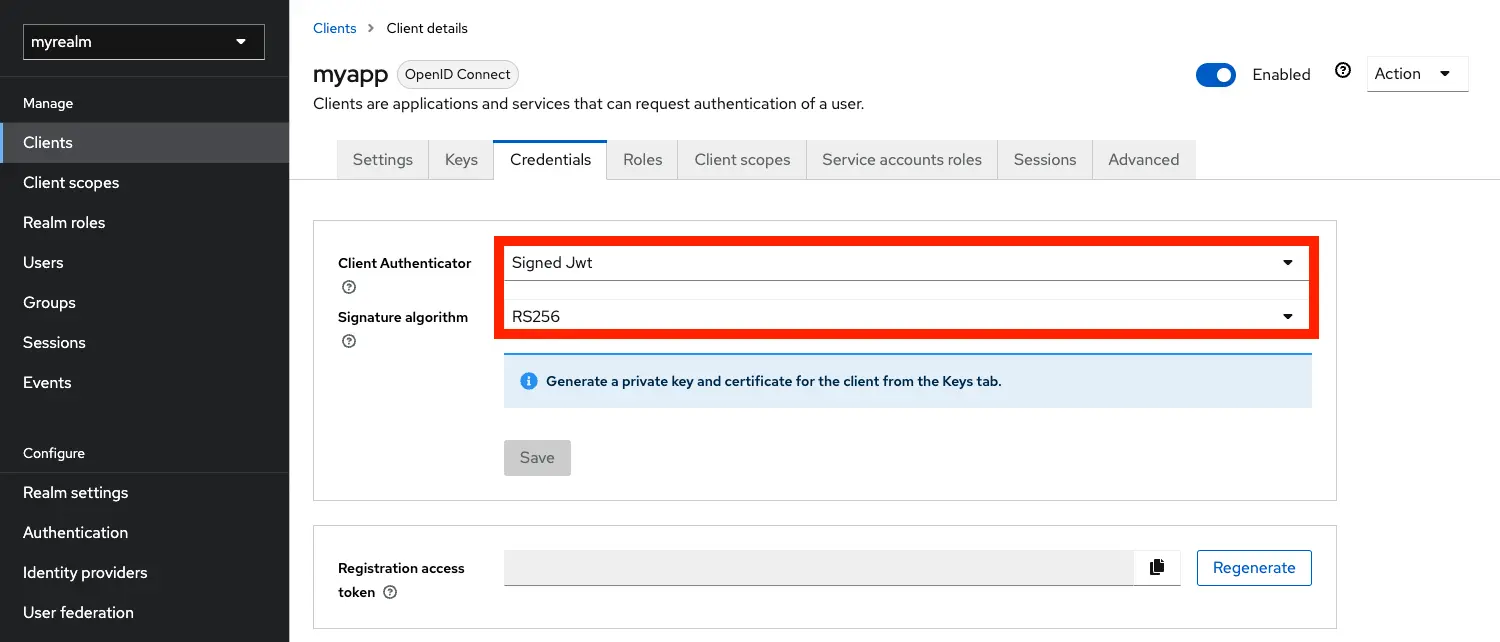Select Users in the Manage sidebar
Viewport: 1500px width, 642px height.
[43, 262]
